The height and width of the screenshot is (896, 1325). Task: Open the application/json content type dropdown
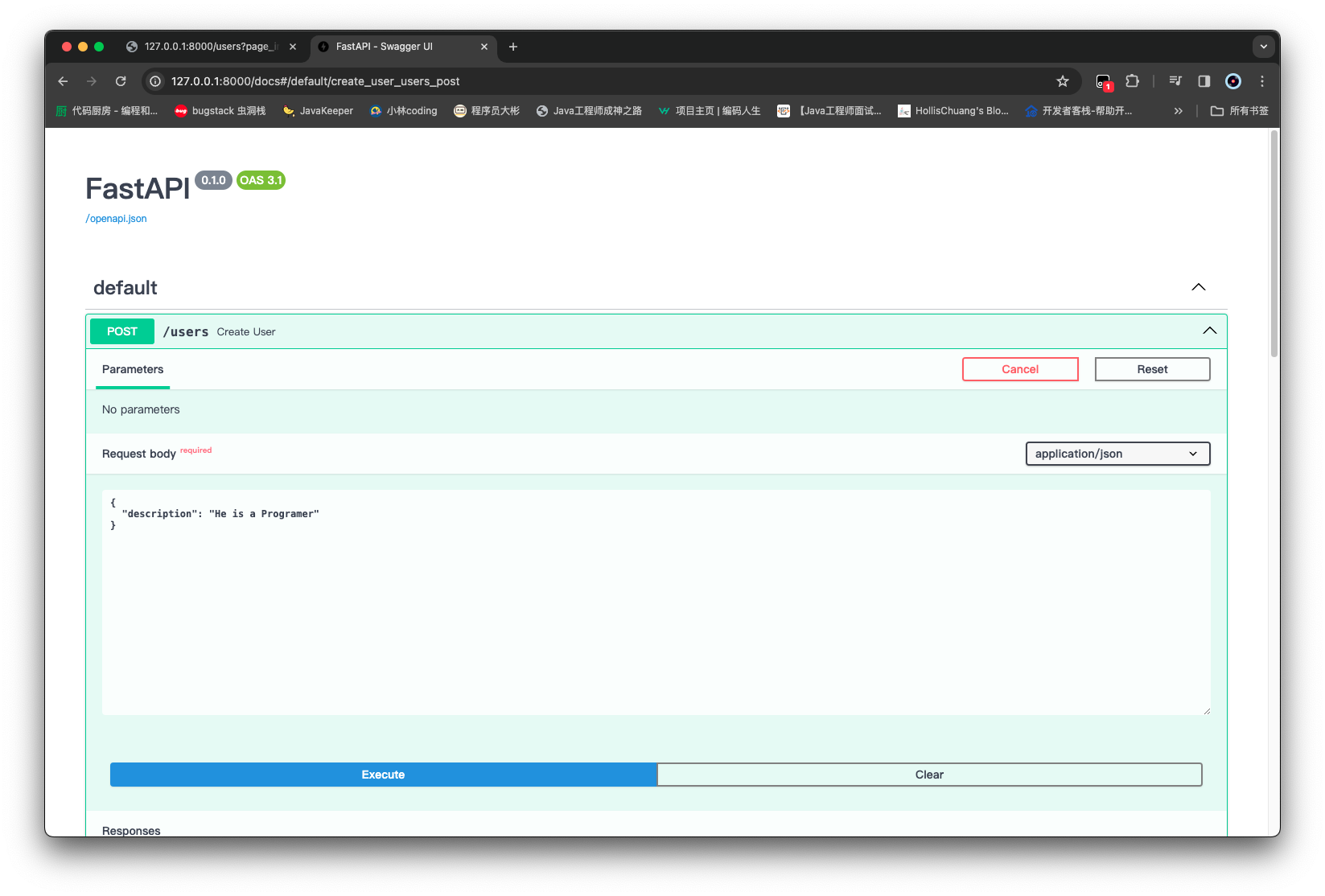1117,454
